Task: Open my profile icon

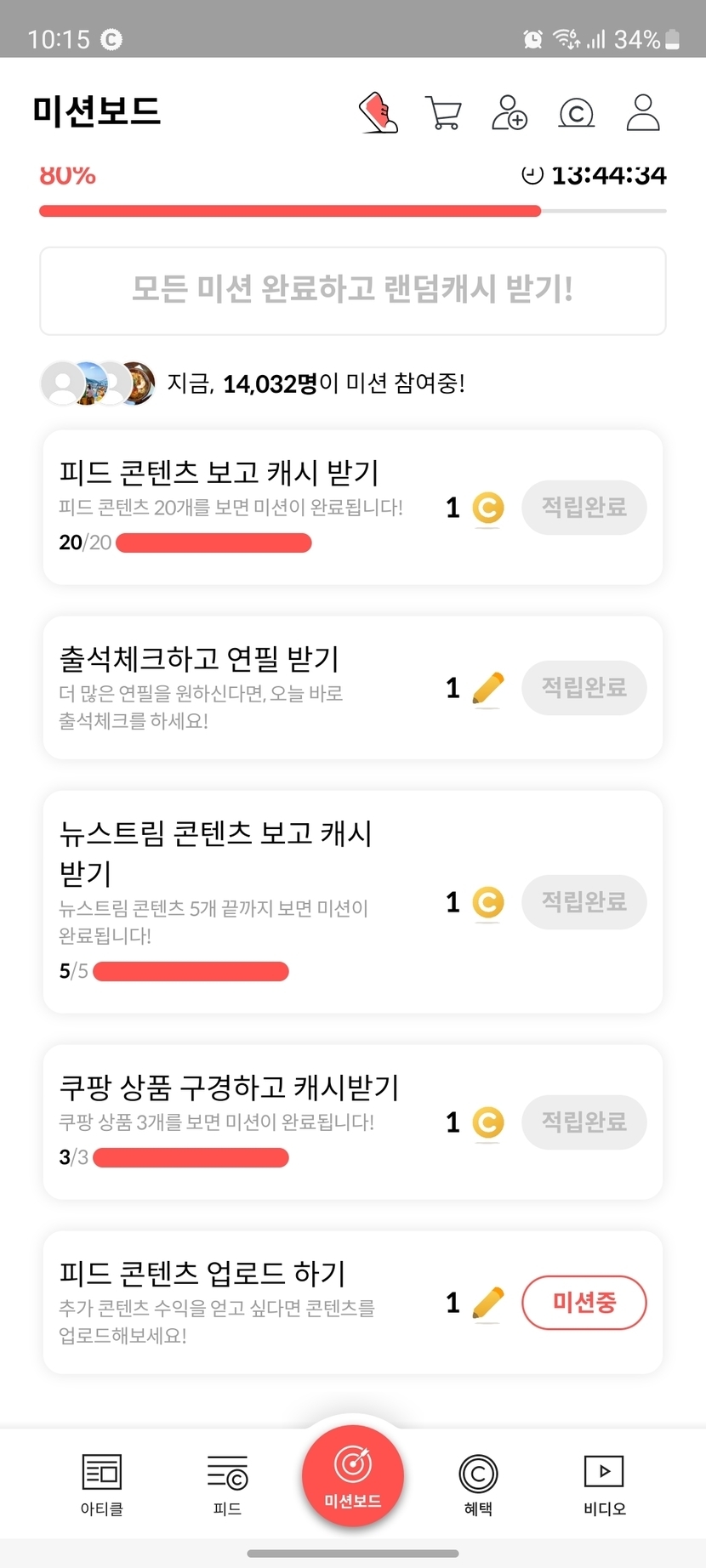Action: click(643, 113)
